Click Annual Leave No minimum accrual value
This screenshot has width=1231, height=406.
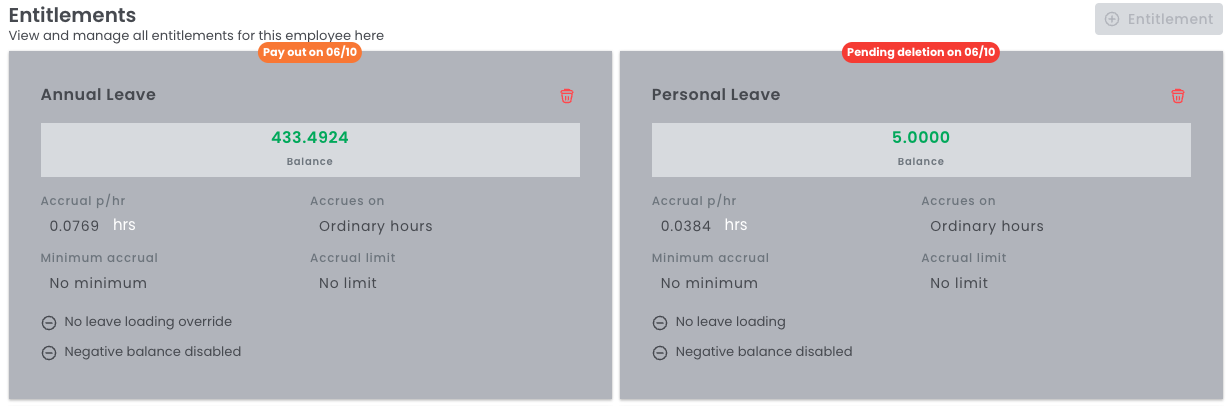click(98, 283)
